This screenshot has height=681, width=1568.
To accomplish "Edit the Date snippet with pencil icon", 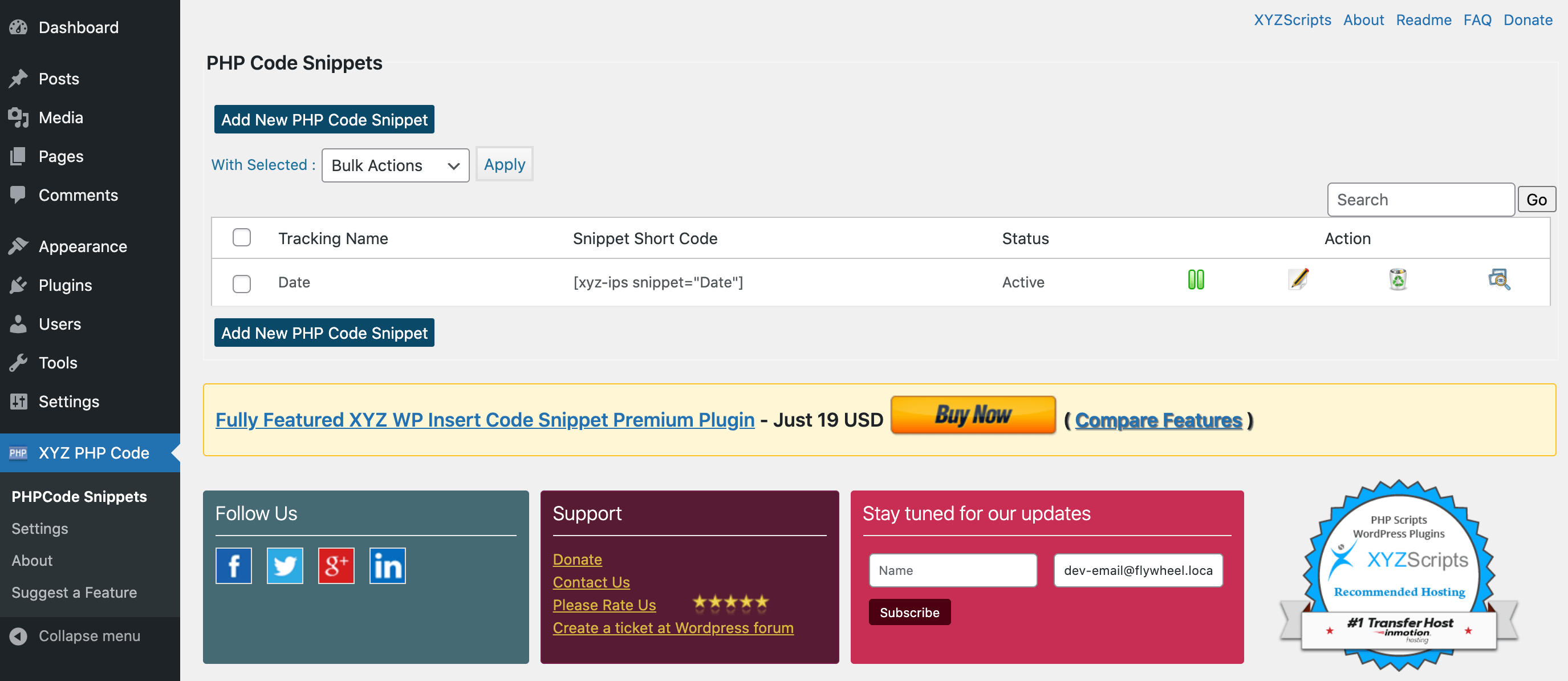I will (x=1298, y=279).
